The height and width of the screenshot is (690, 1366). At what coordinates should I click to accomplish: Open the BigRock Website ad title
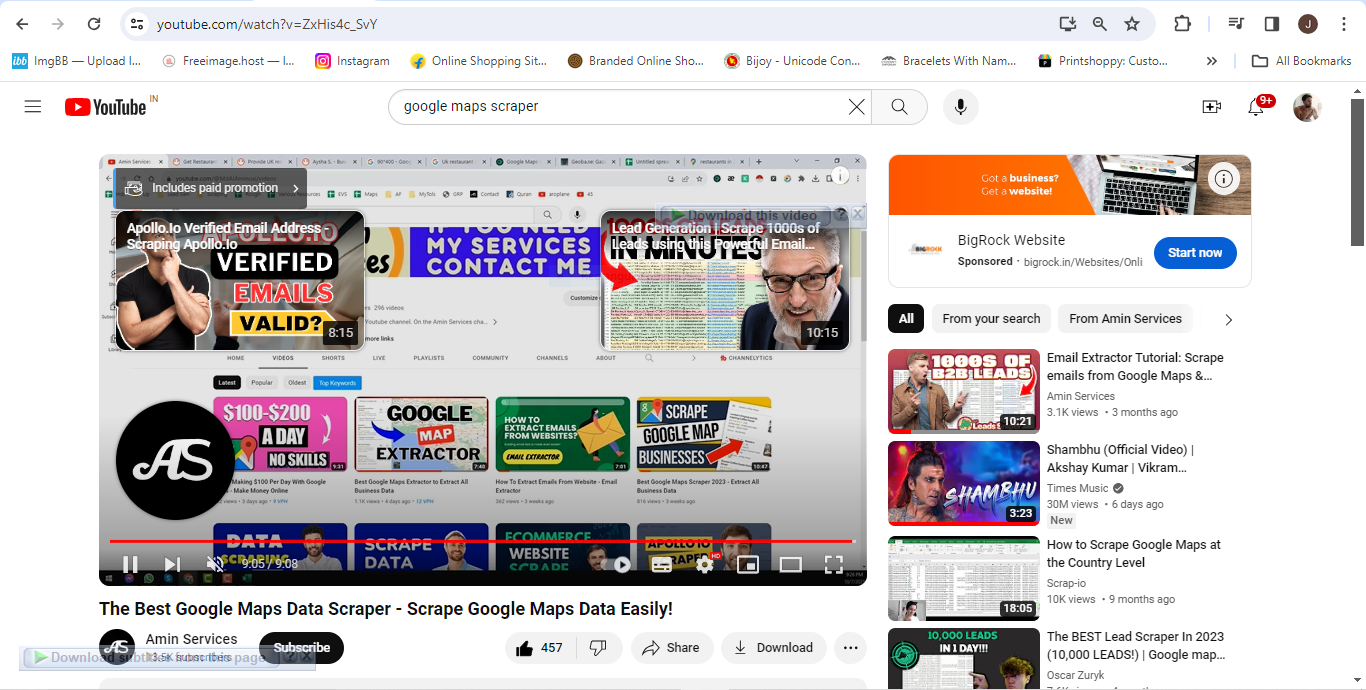[x=1011, y=240]
